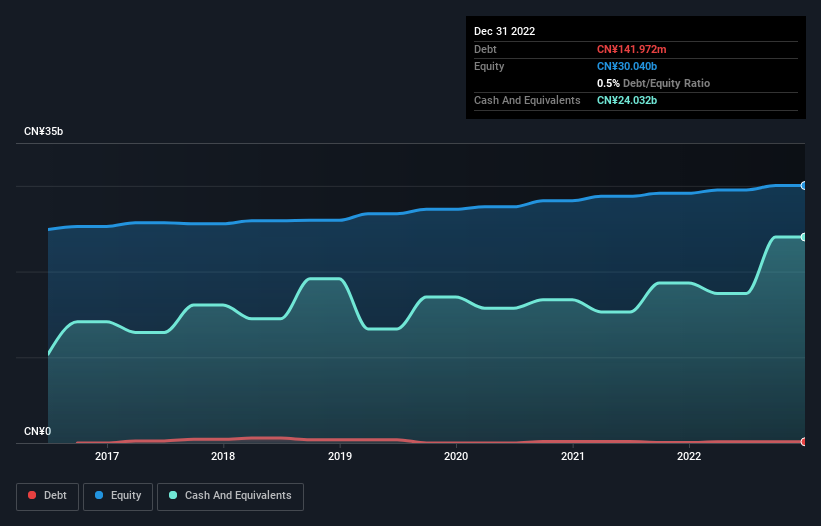Click the tooltip Equity row label
821x526 pixels.
click(x=489, y=66)
